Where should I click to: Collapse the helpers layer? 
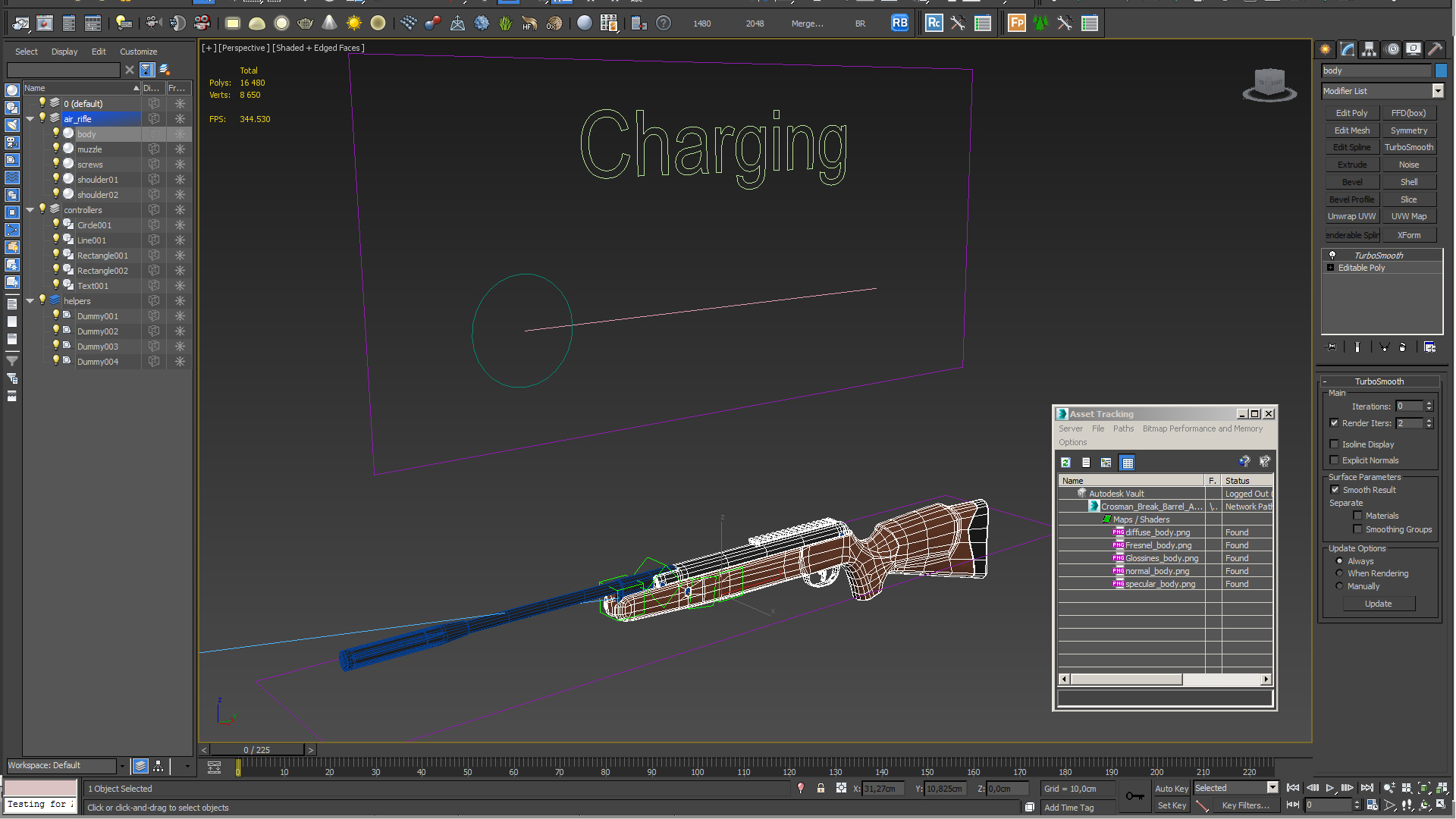[30, 300]
